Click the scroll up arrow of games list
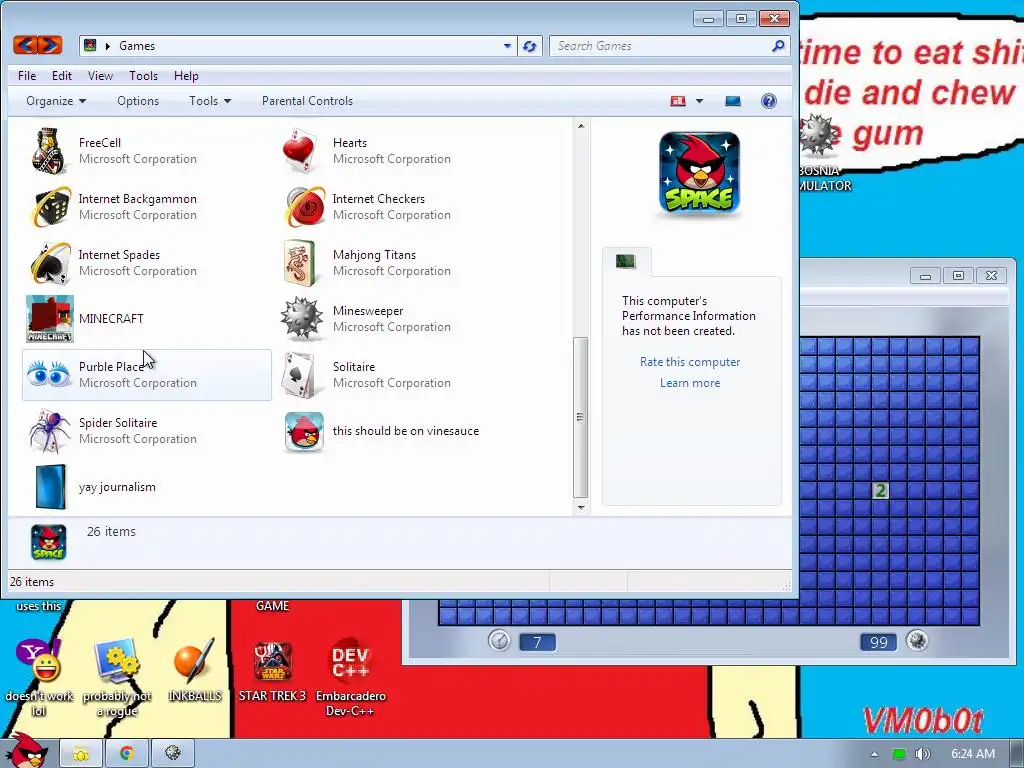This screenshot has height=768, width=1024. point(581,126)
